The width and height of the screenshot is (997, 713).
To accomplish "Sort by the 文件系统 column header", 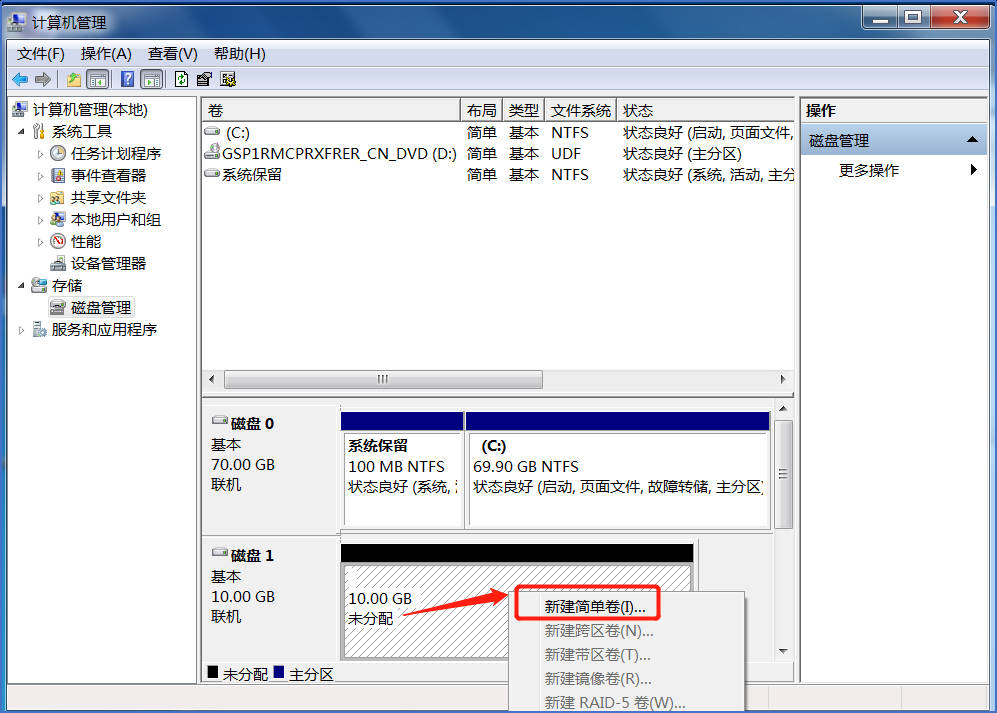I will (x=581, y=110).
